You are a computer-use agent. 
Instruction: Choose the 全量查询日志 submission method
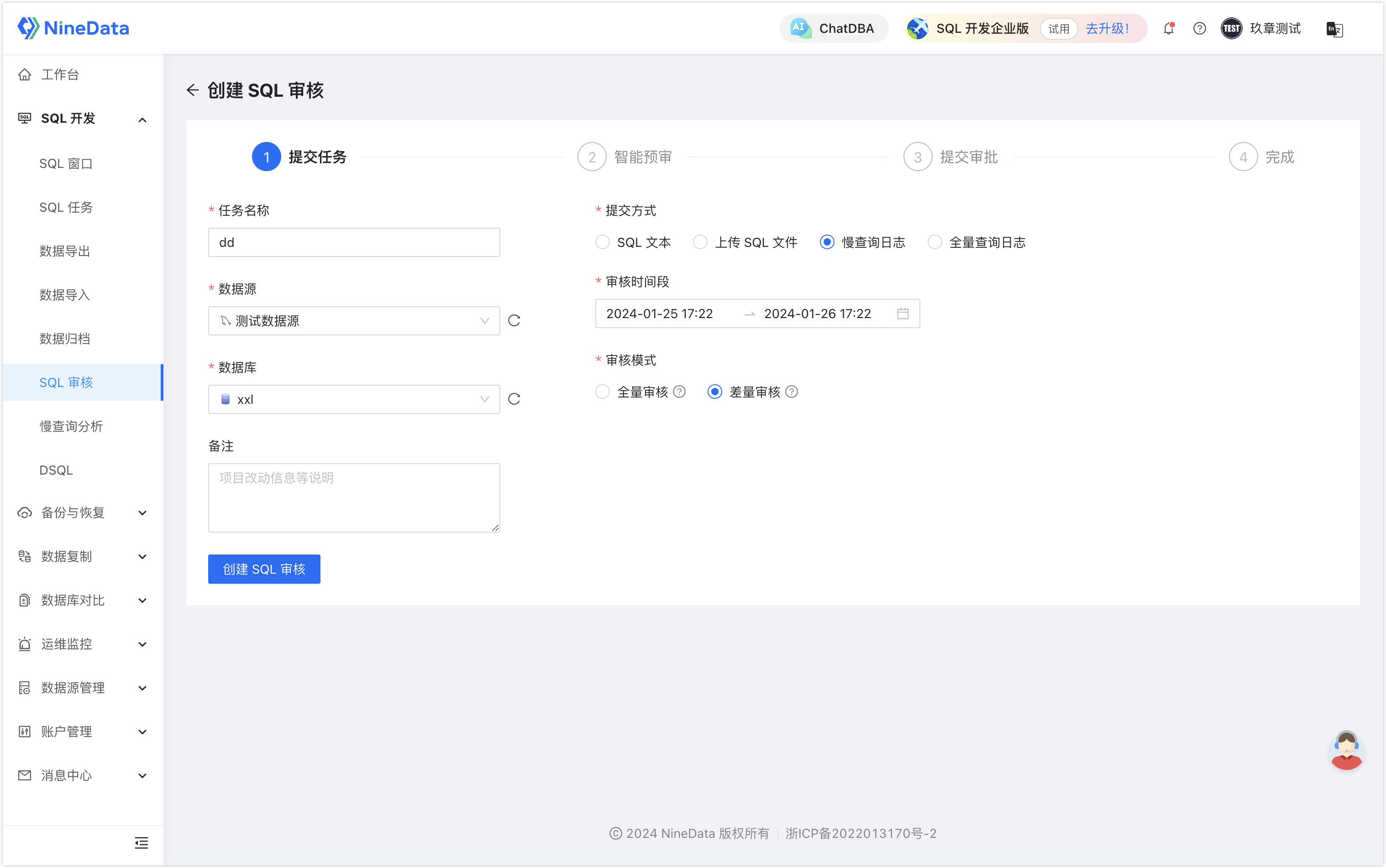[934, 242]
